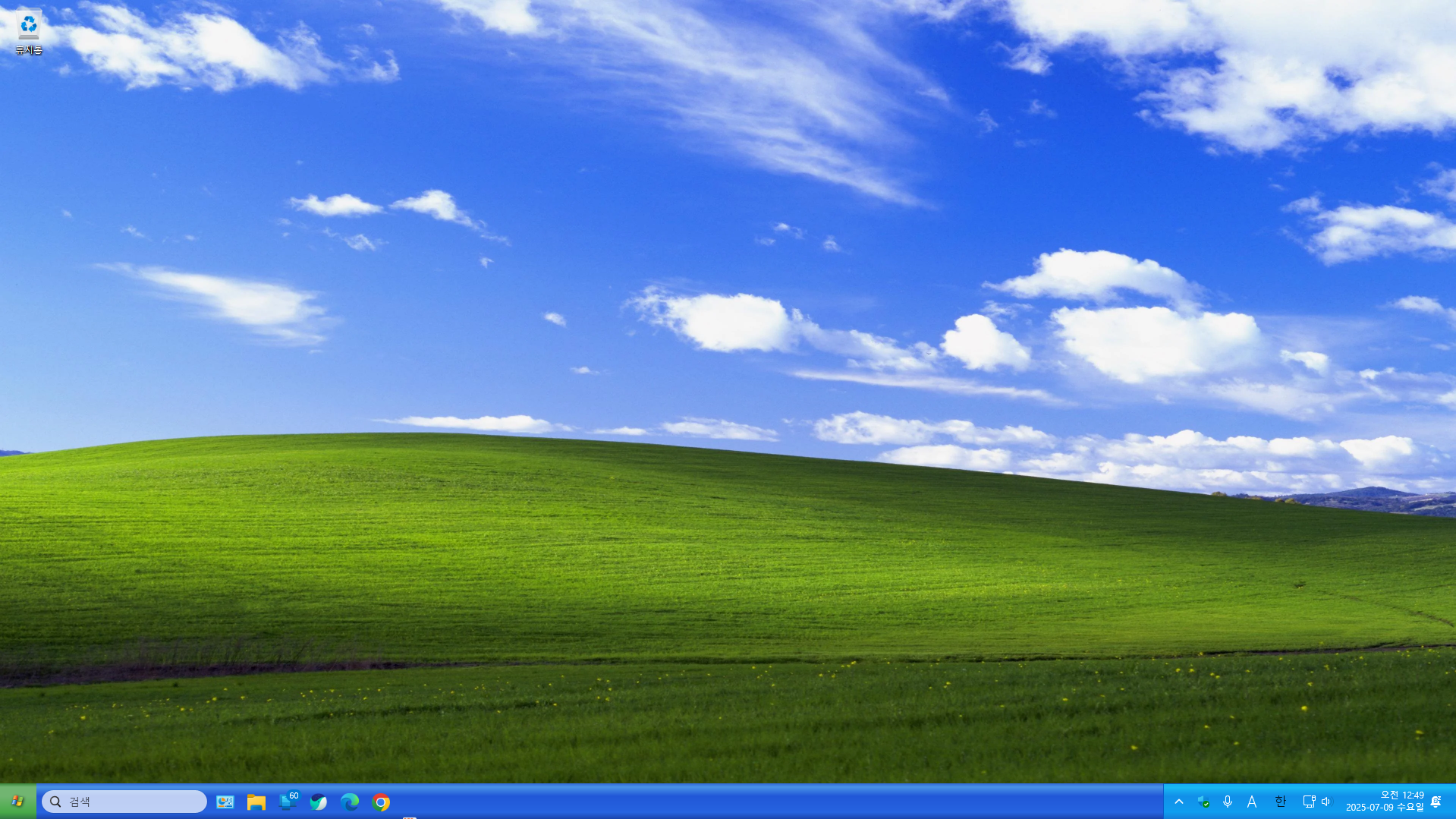Open the taskbar app with badge 60

(288, 802)
